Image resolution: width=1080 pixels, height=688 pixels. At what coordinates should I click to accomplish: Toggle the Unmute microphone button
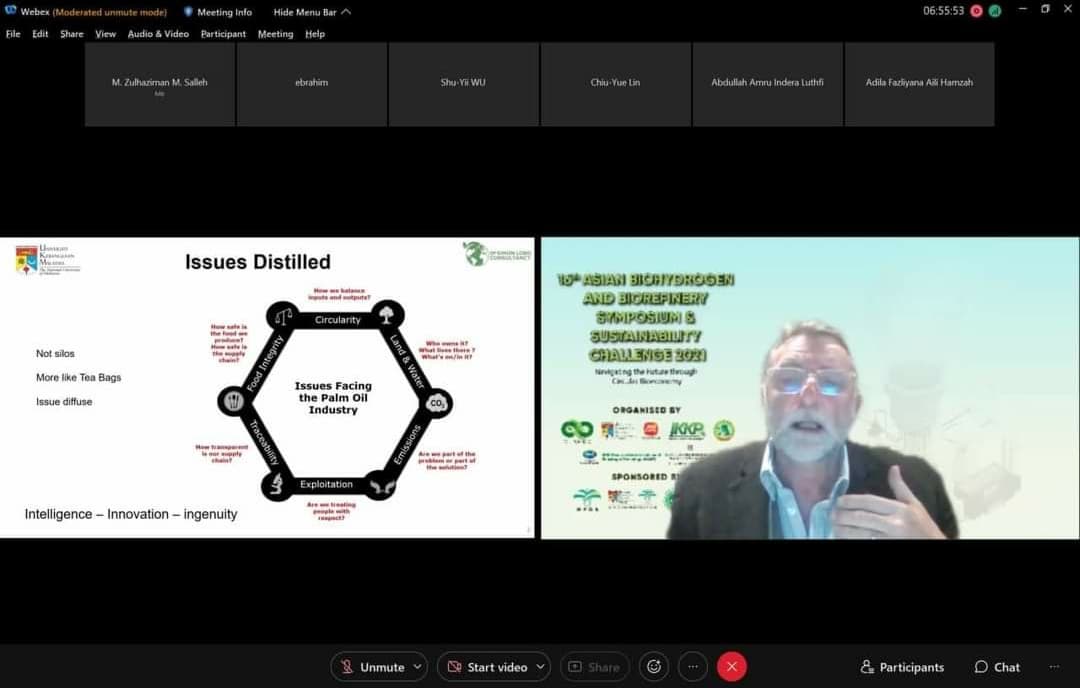371,667
